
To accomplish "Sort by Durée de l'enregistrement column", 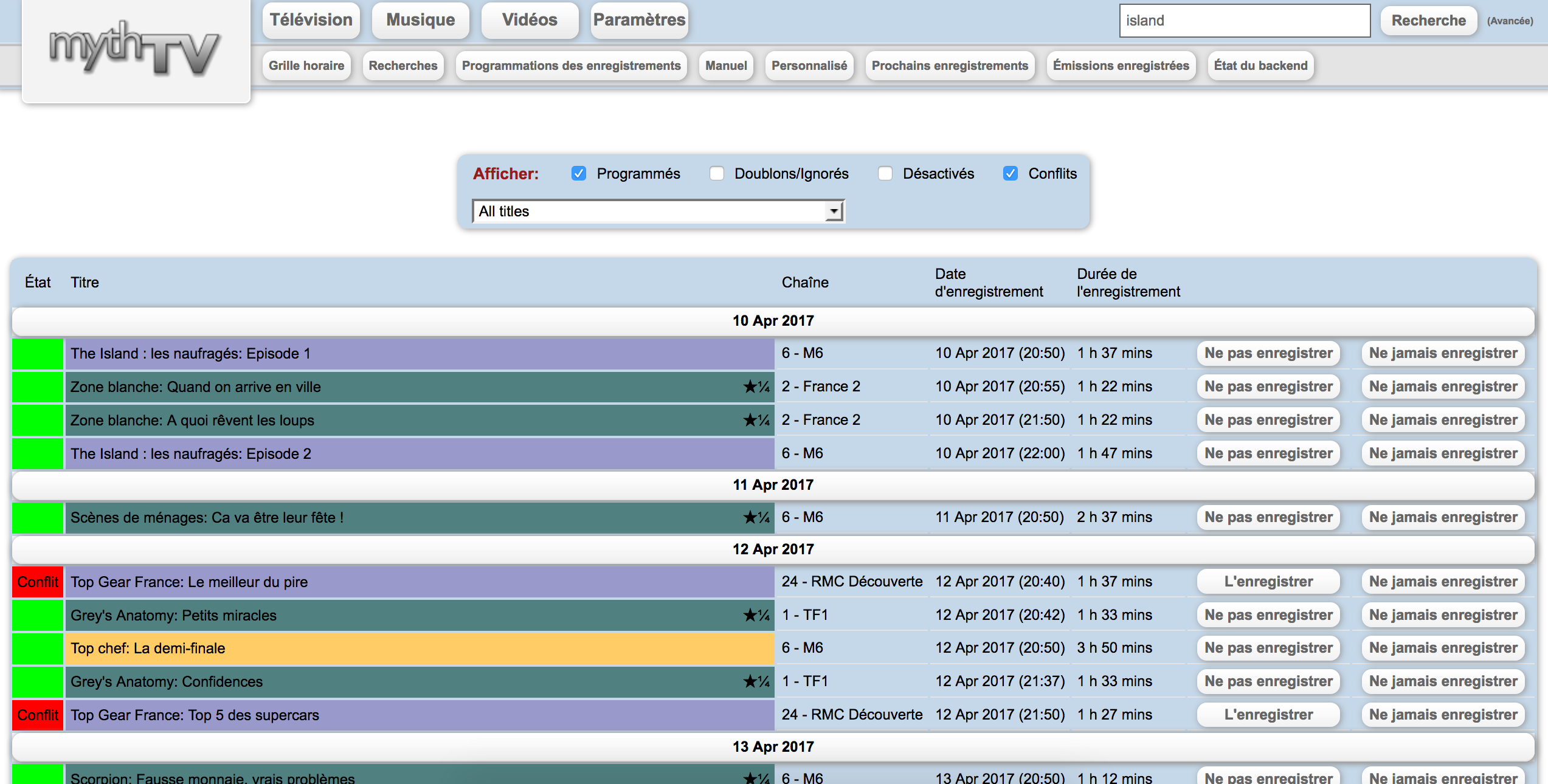I will point(1128,283).
